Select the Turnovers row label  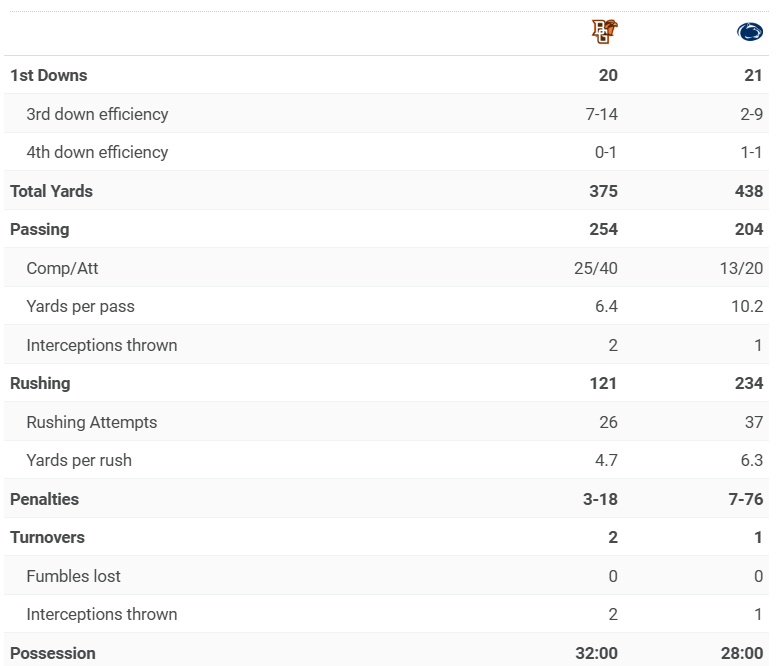click(47, 538)
